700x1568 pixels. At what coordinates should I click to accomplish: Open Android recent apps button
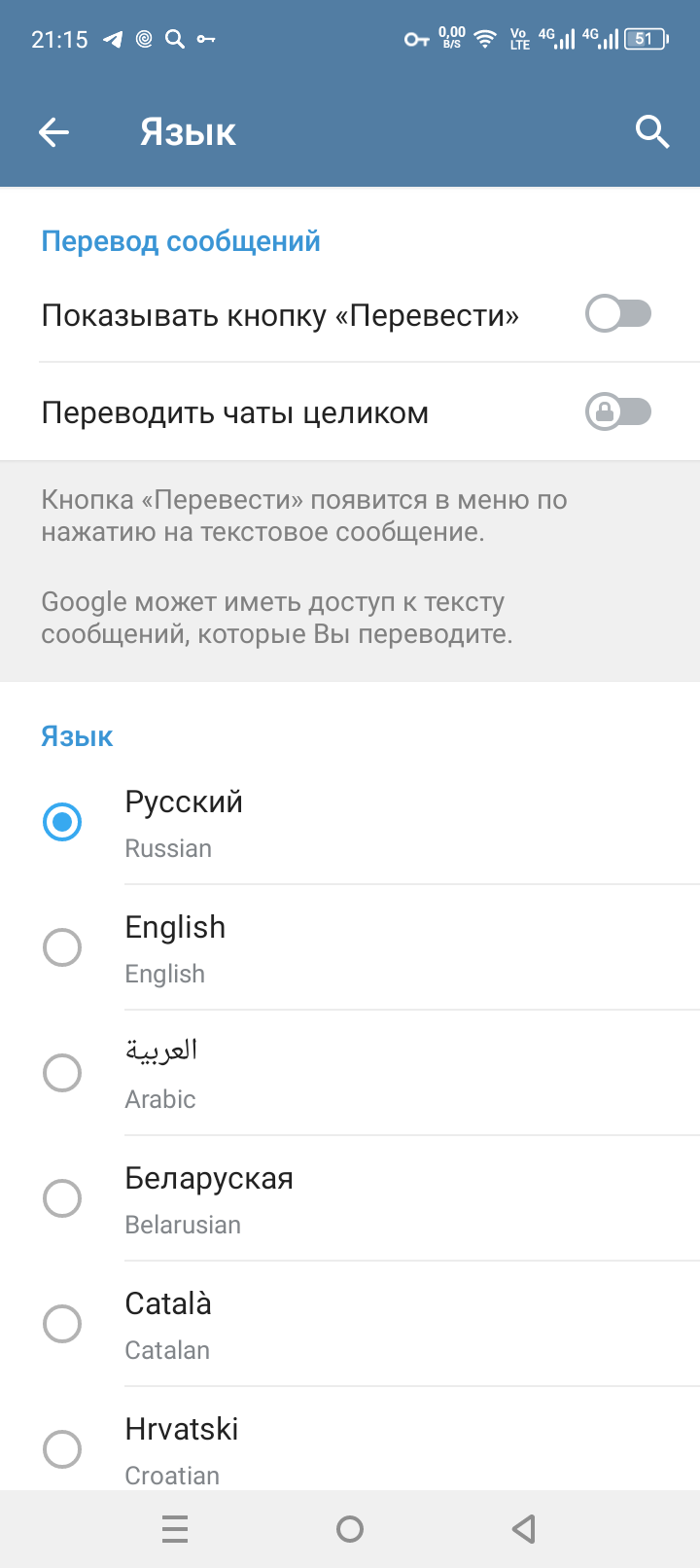175,1529
